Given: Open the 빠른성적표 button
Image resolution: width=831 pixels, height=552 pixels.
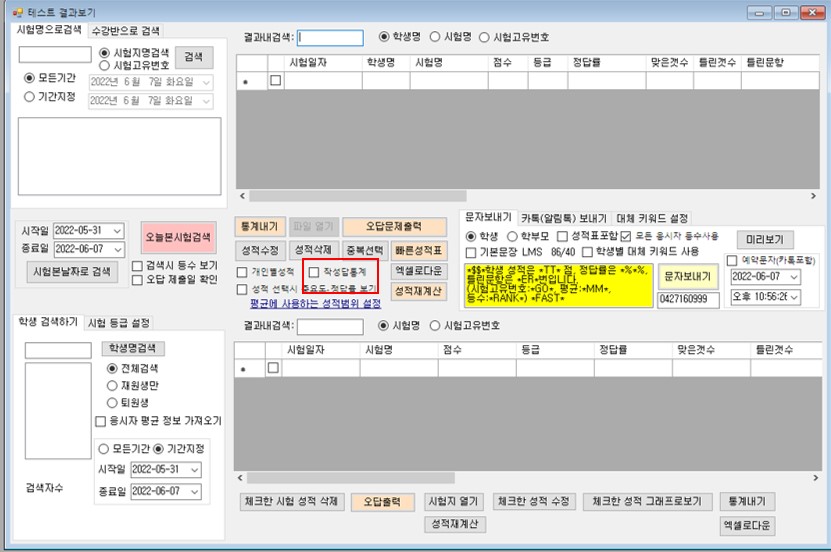Looking at the screenshot, I should coord(419,250).
